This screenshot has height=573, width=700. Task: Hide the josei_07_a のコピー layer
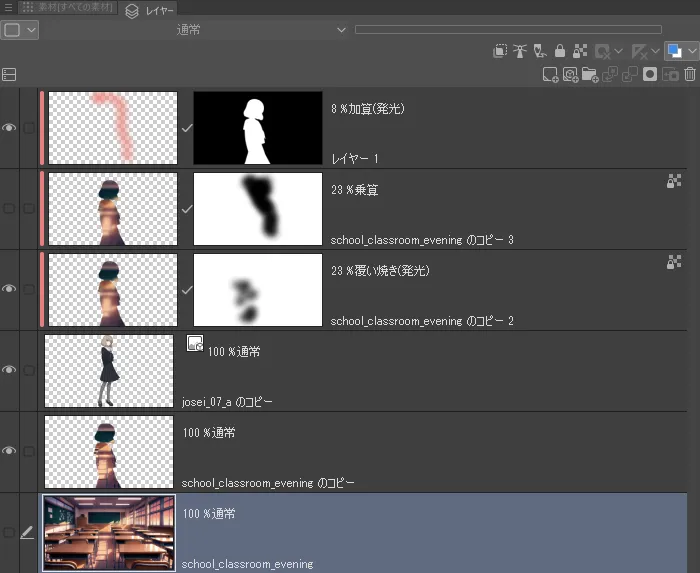tap(9, 370)
